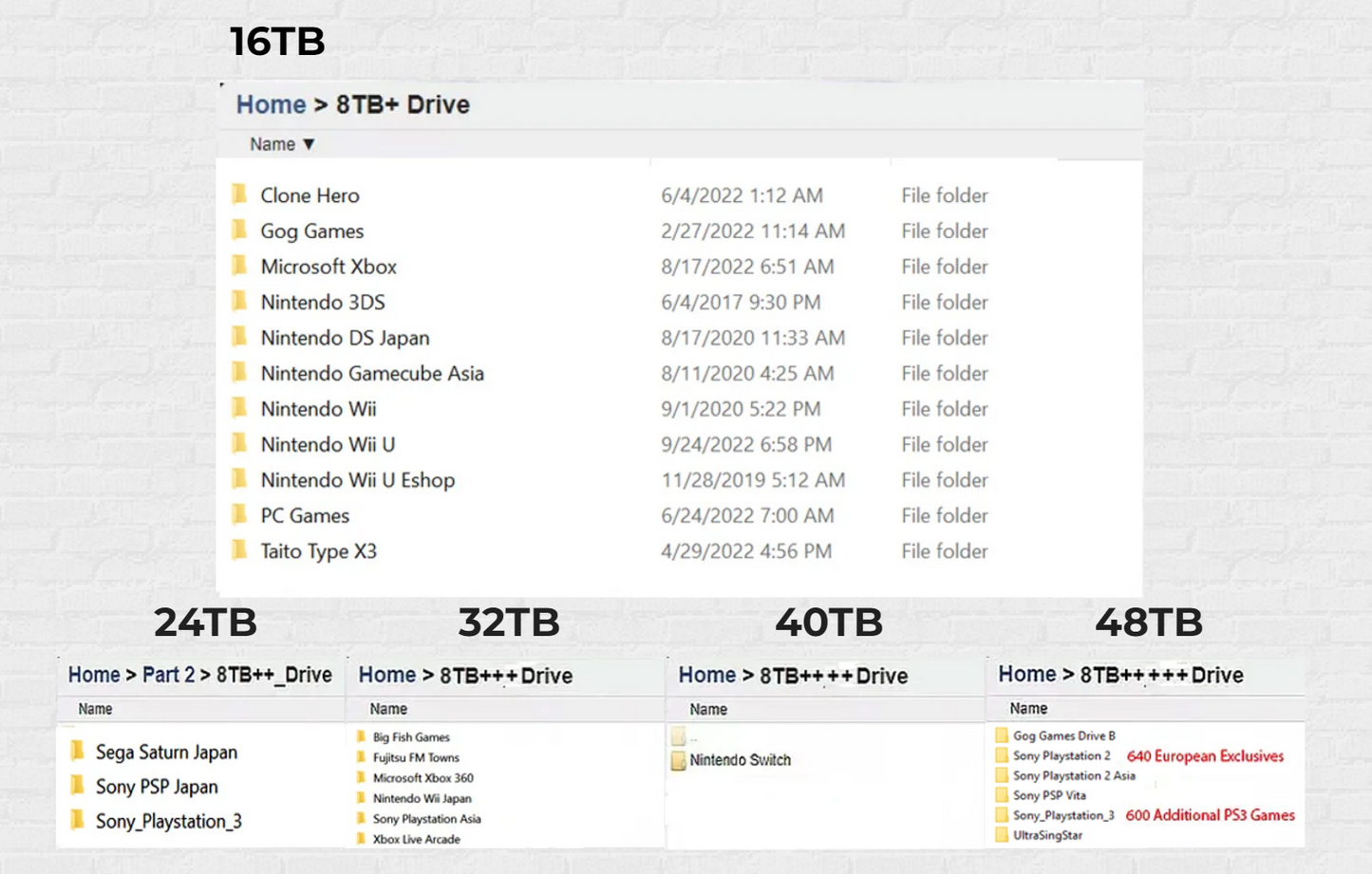Viewport: 1372px width, 874px height.
Task: Open the Nintendo Wii U Eshop folder
Action: click(357, 480)
